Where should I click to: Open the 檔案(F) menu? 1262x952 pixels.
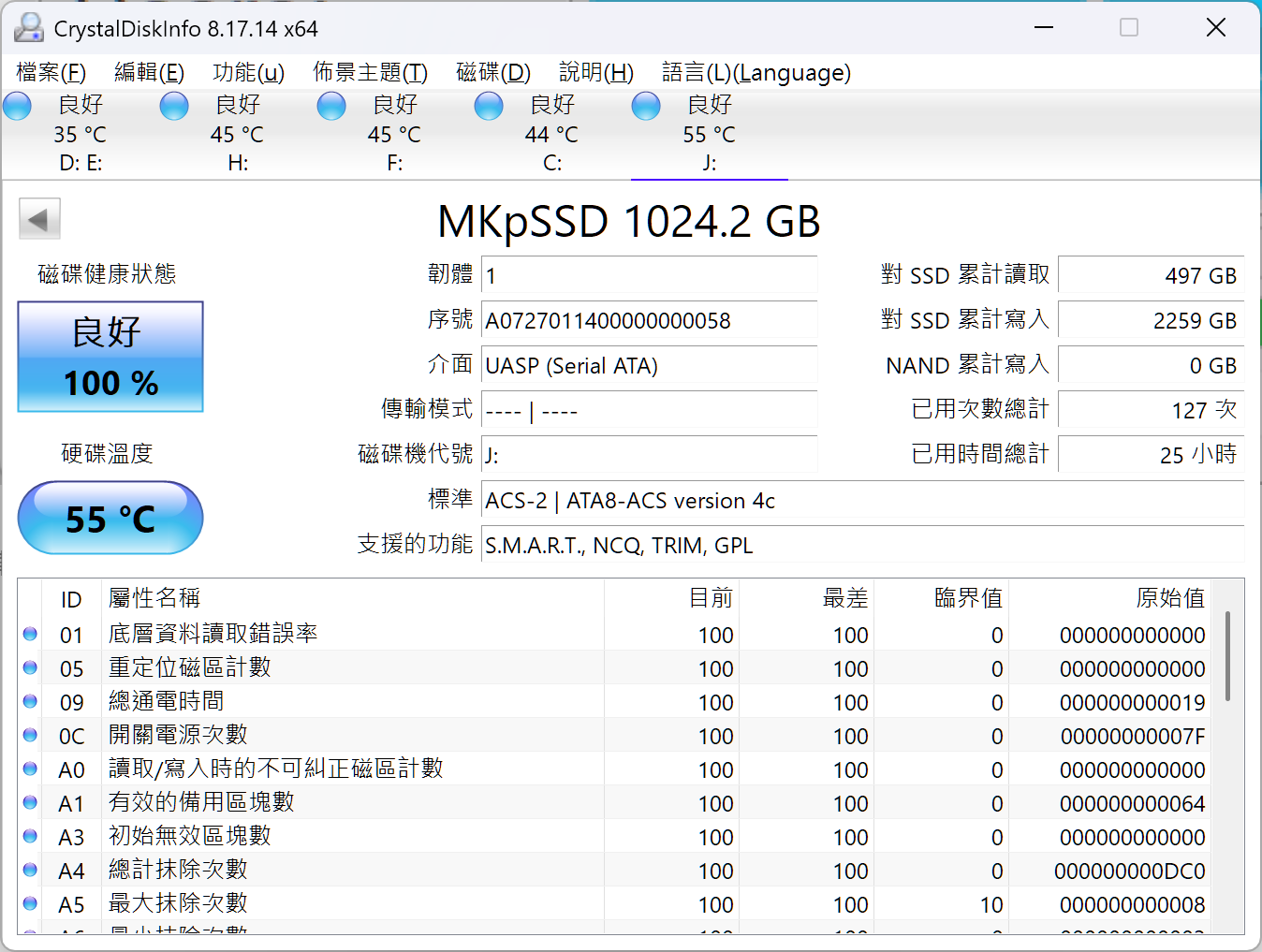click(x=51, y=73)
